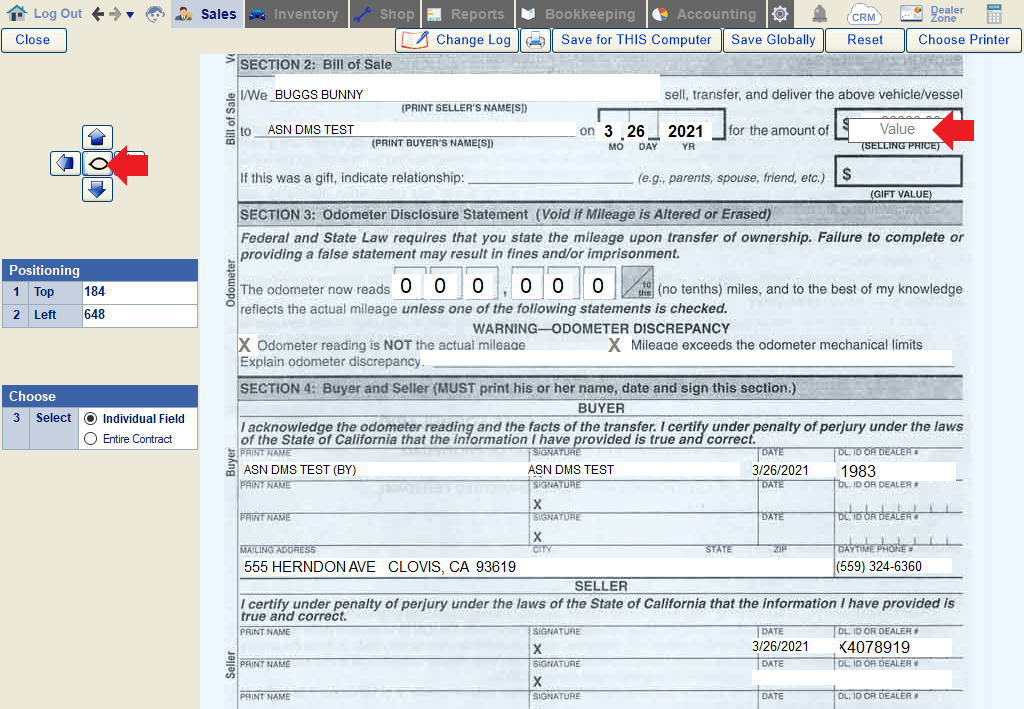
Task: Go back with the left navigation arrow
Action: coord(98,14)
